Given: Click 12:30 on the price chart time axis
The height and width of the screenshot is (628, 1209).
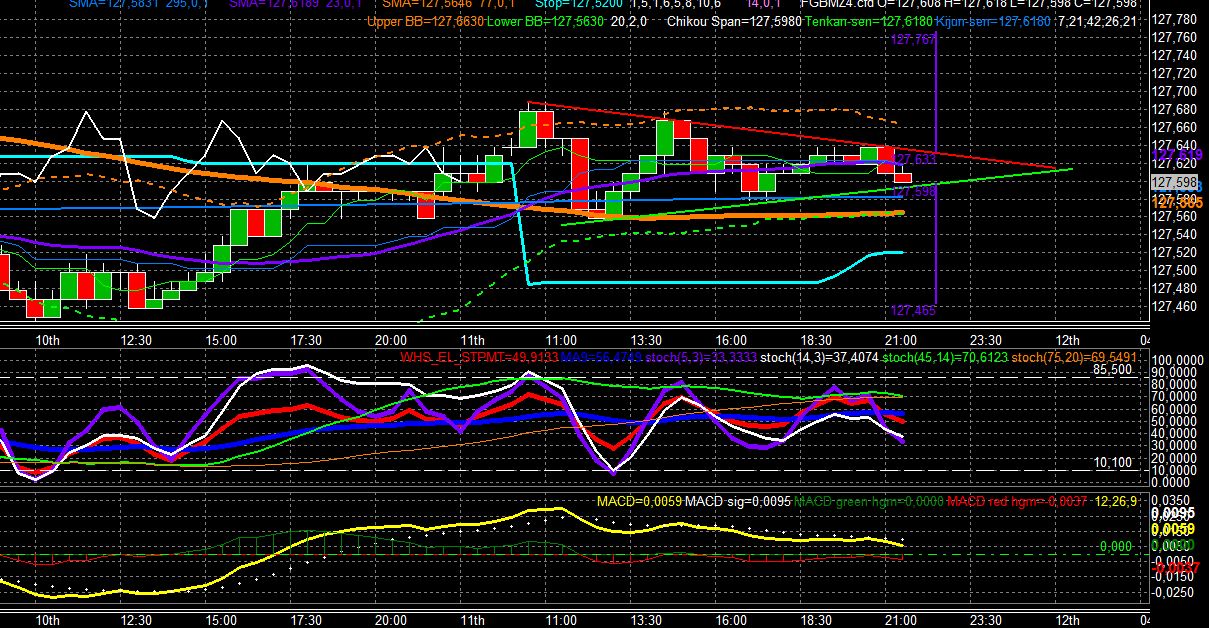Looking at the screenshot, I should tap(135, 340).
